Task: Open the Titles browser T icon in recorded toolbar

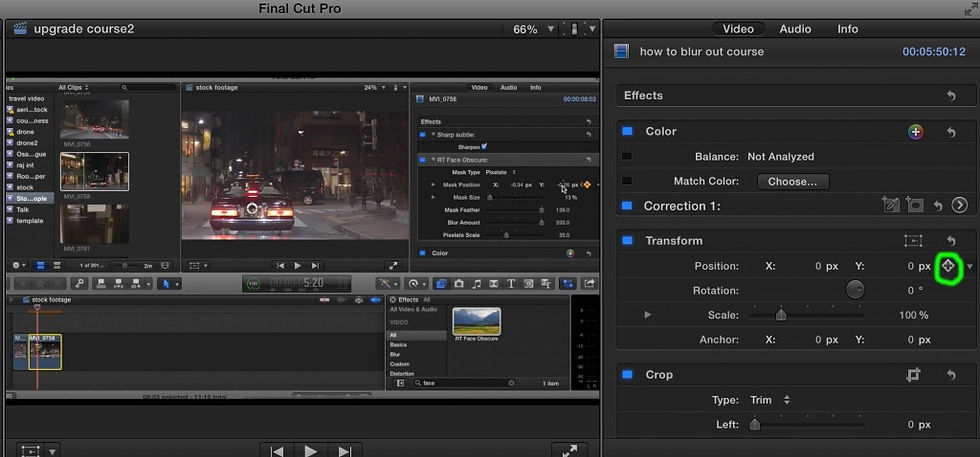Action: pos(511,283)
